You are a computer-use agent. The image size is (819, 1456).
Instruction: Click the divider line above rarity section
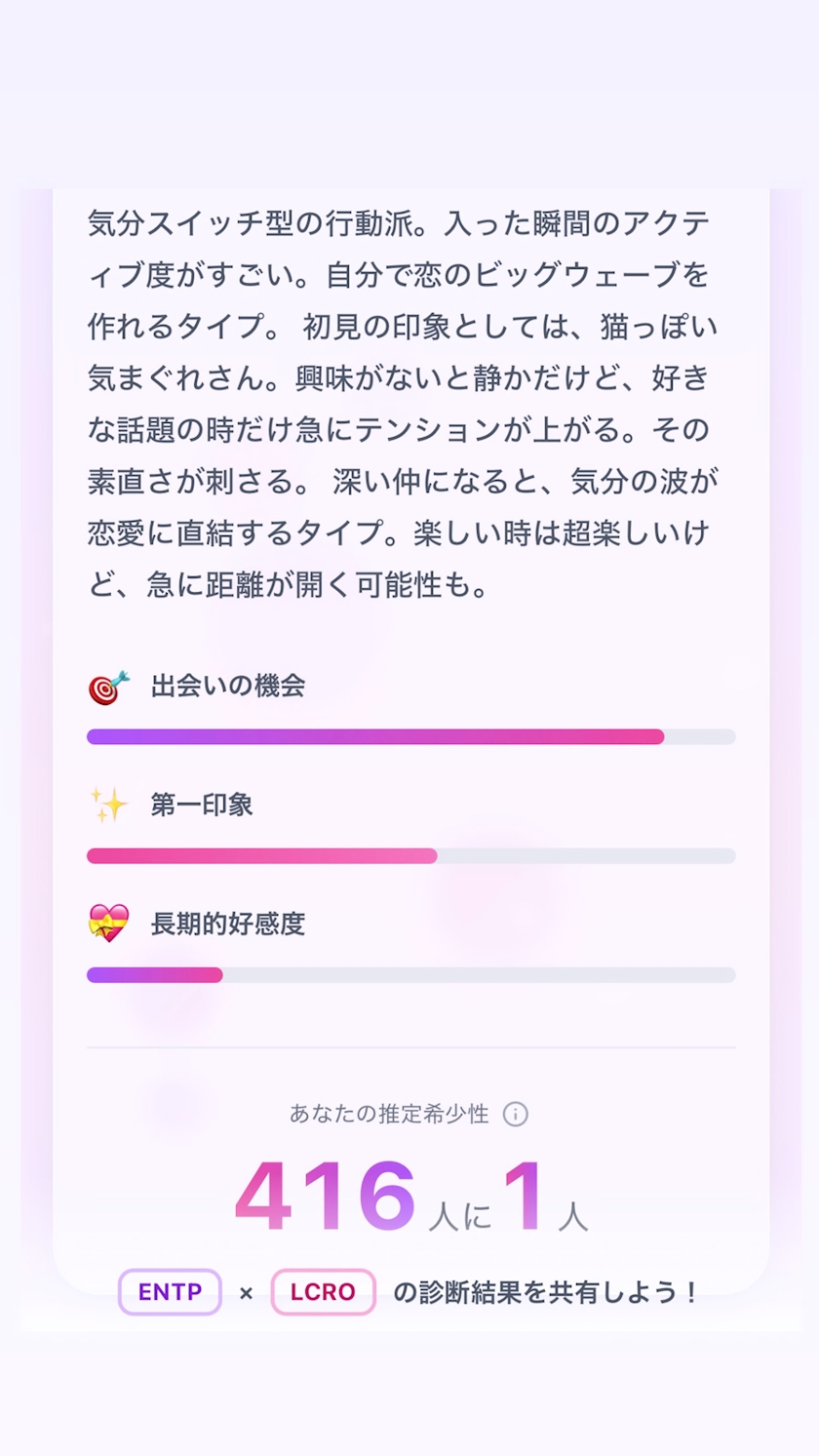click(410, 1047)
